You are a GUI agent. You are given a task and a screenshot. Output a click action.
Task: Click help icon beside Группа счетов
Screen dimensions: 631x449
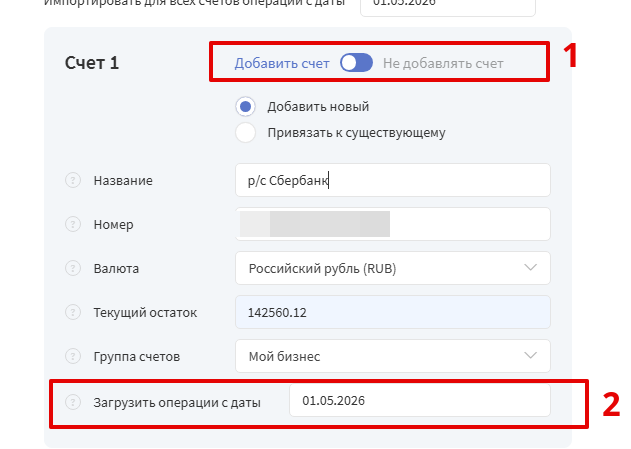(x=73, y=356)
